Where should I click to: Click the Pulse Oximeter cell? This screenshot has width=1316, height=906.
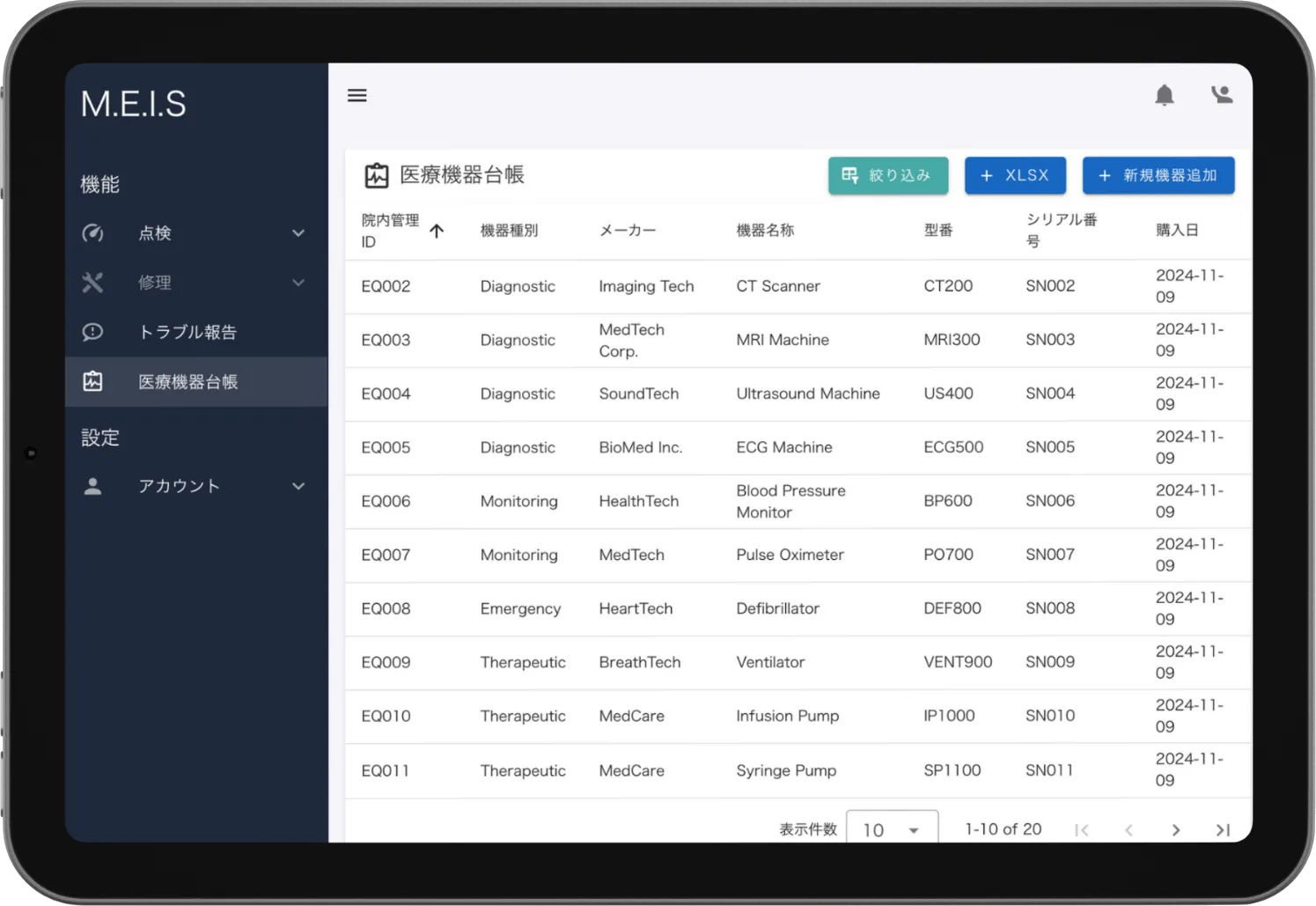[x=790, y=555]
